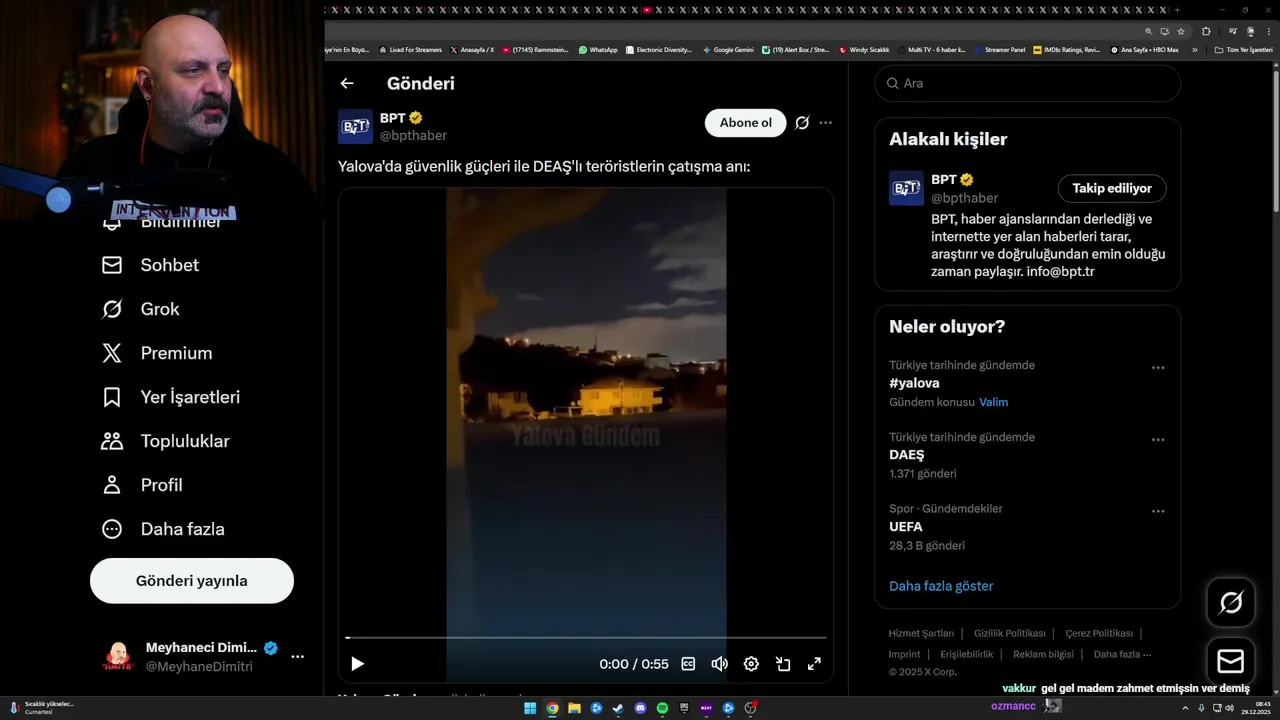
Task: Click the Grok icon next to Abone ol
Action: pos(802,123)
